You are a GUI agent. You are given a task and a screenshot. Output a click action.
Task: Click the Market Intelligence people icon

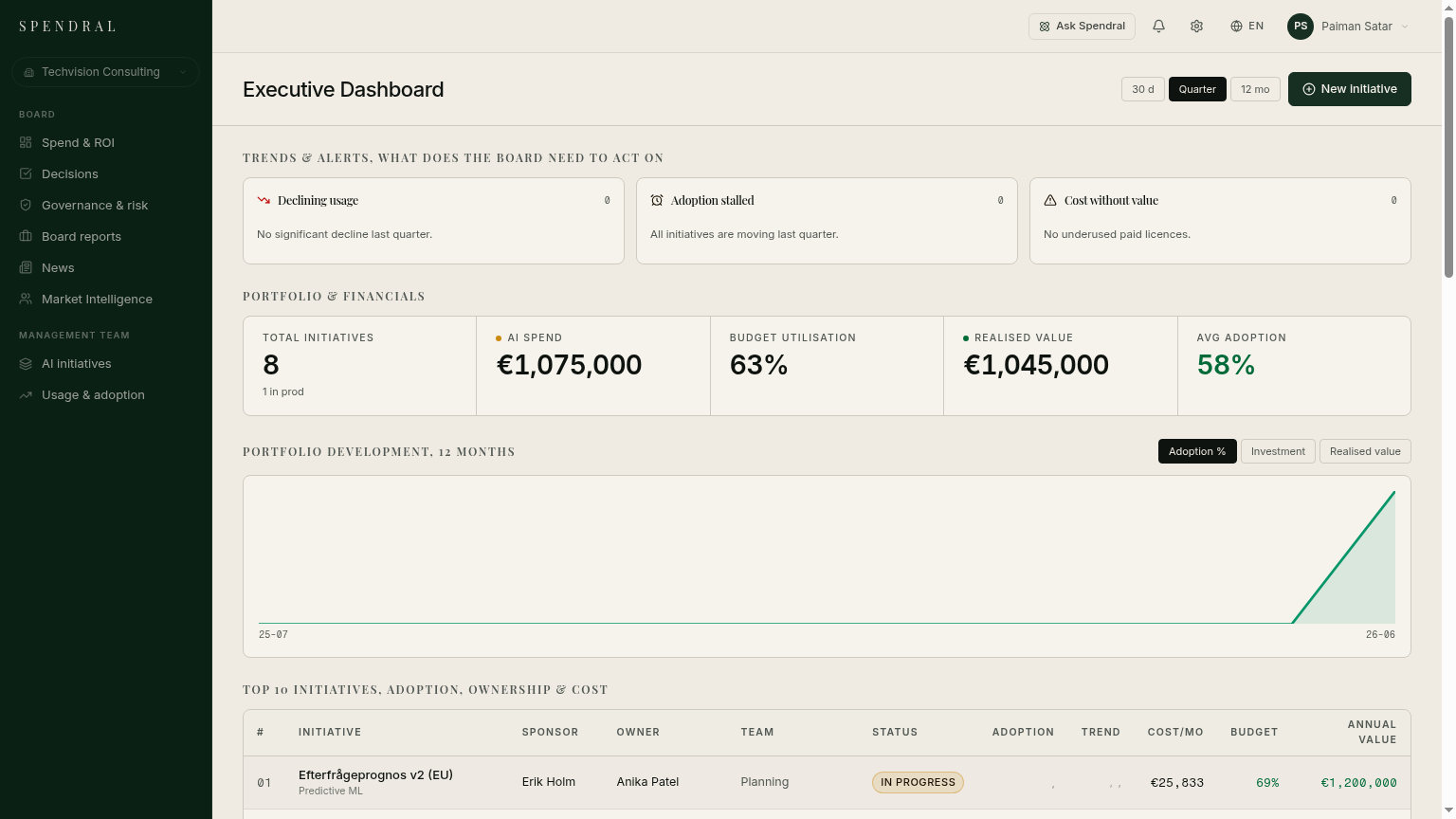click(x=26, y=299)
